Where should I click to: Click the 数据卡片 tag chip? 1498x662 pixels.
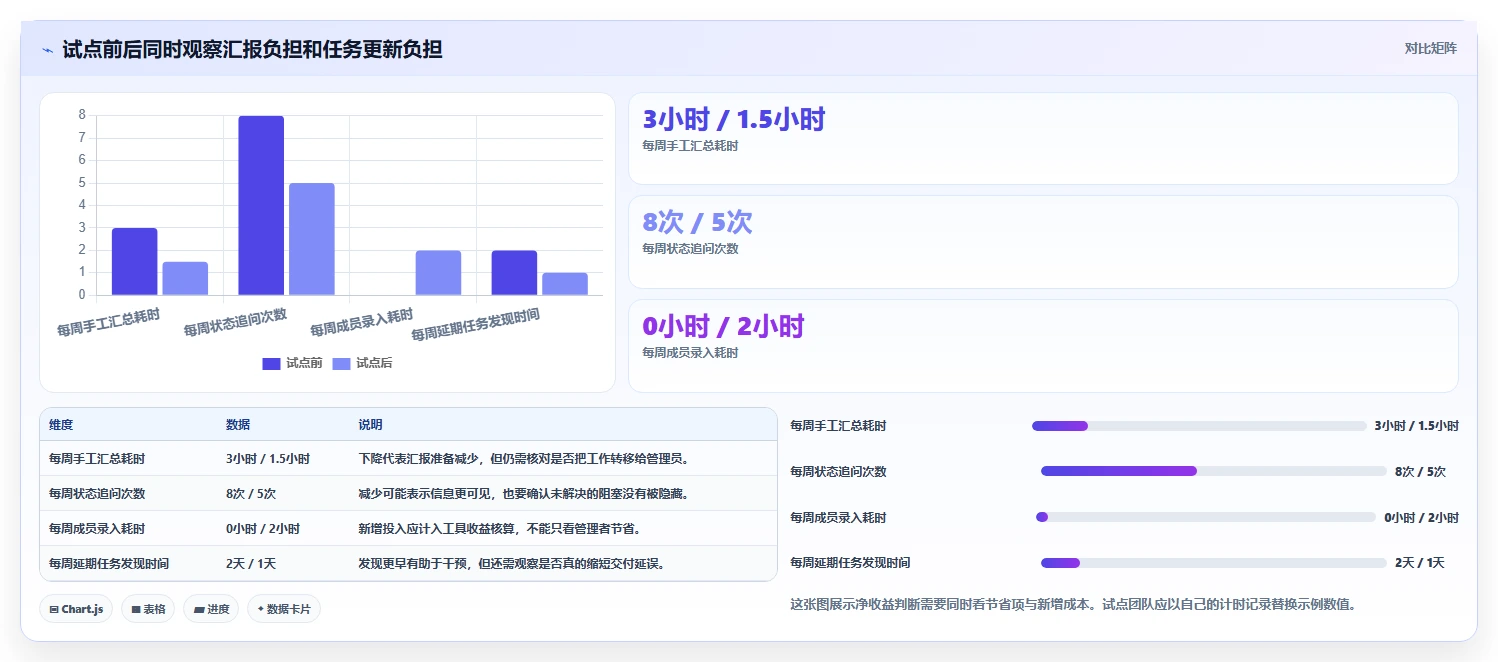pyautogui.click(x=284, y=609)
